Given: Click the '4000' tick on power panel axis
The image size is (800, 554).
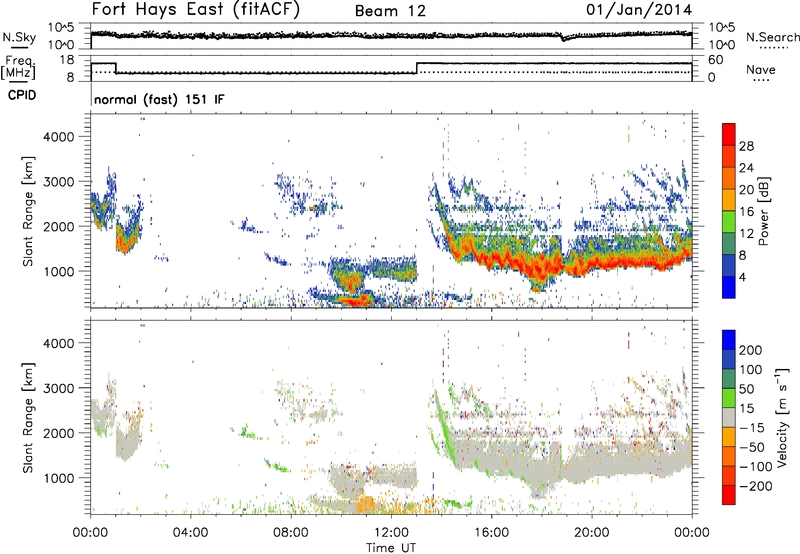Looking at the screenshot, I should tap(59, 137).
